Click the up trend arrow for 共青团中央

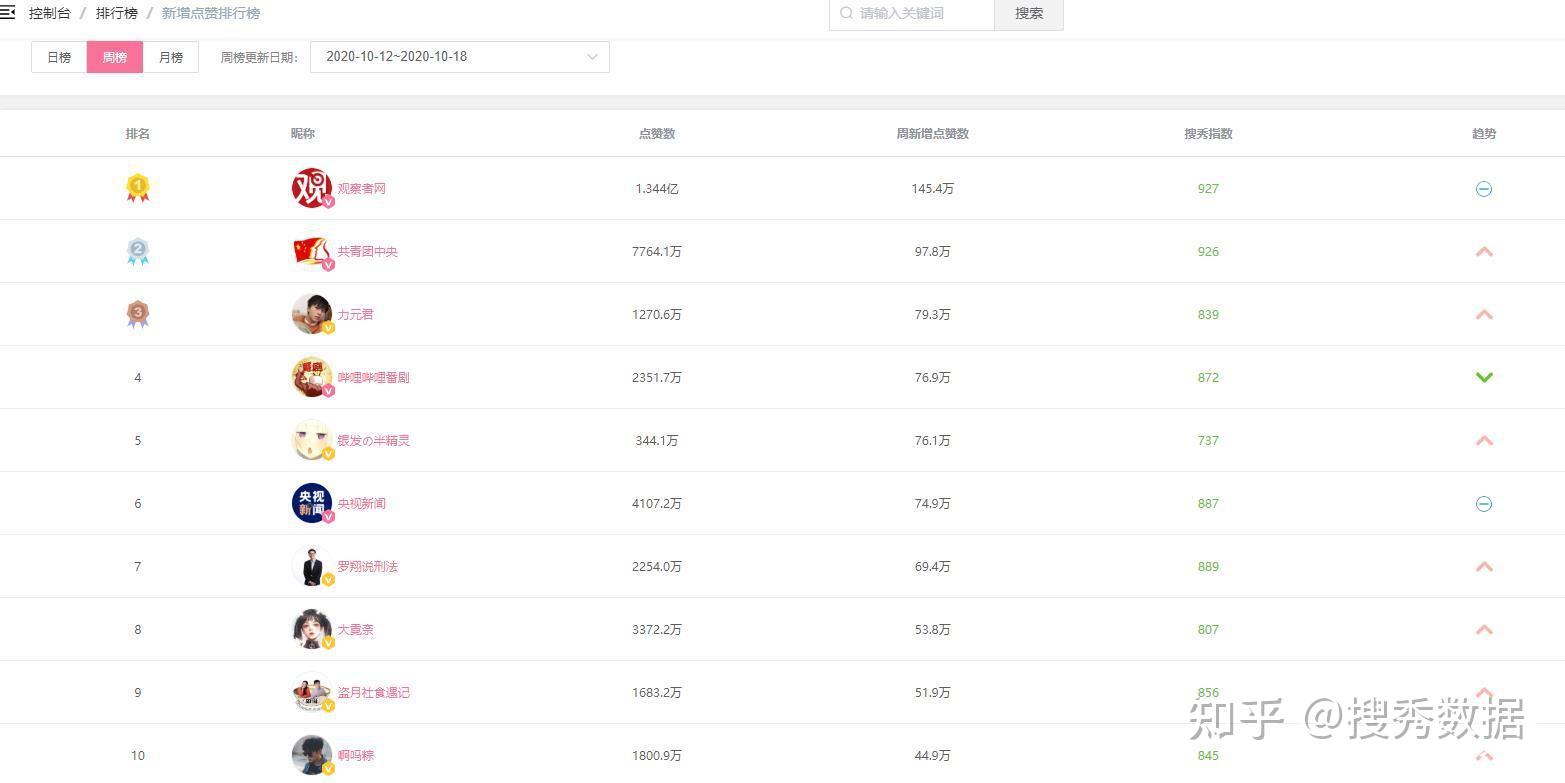pos(1484,251)
